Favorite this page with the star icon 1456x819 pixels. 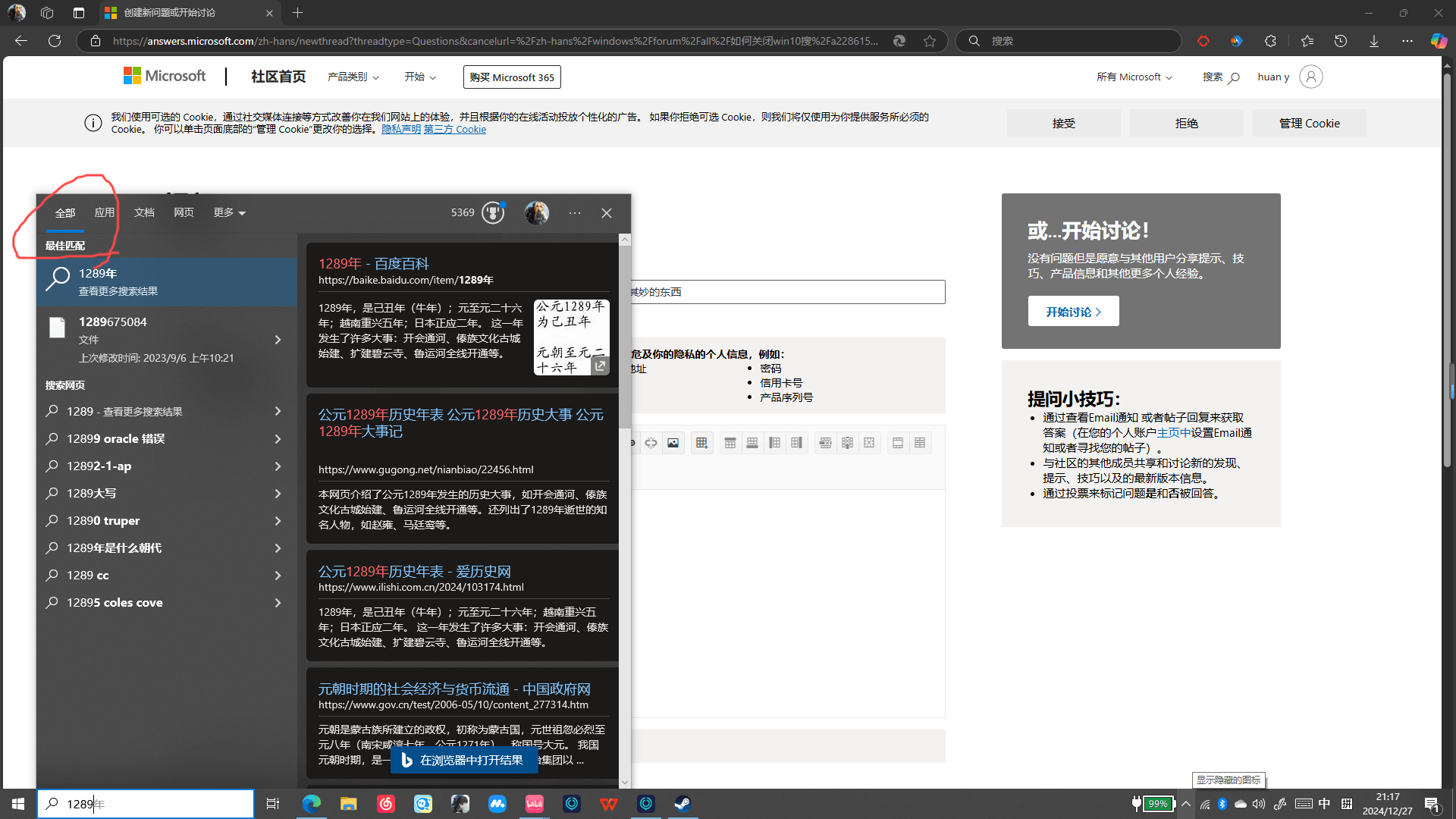(930, 41)
